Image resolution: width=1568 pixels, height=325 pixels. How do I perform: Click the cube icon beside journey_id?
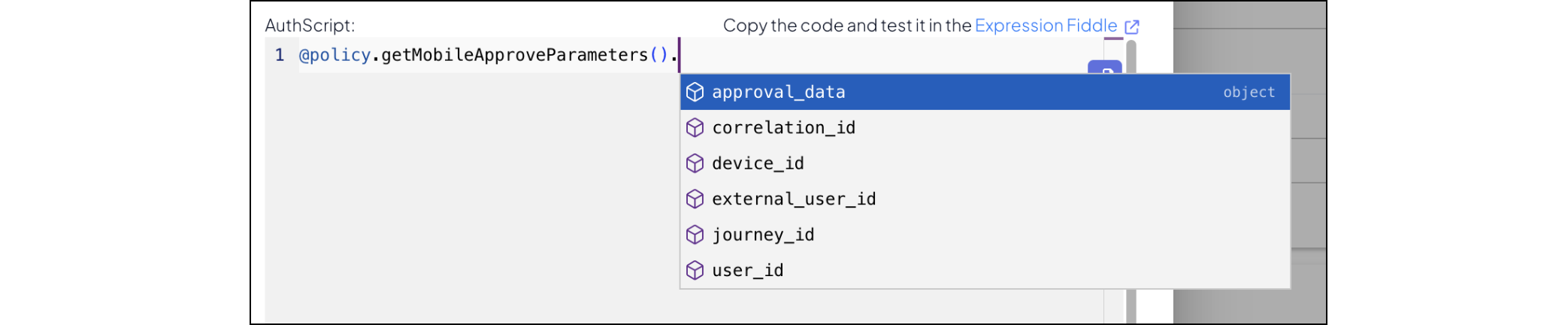695,235
